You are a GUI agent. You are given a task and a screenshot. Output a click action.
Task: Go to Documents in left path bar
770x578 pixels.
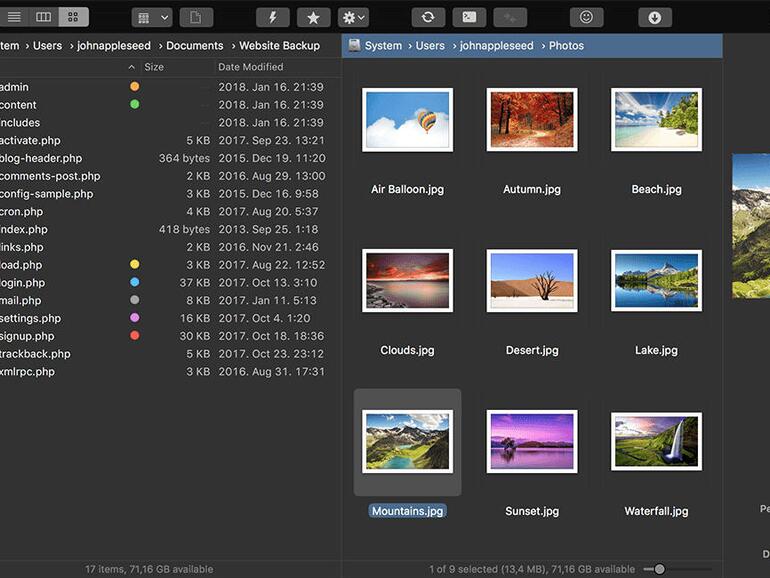click(194, 46)
